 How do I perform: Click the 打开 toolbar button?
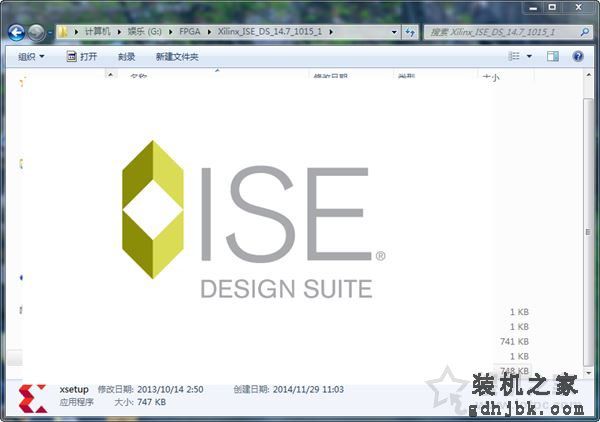coord(82,57)
